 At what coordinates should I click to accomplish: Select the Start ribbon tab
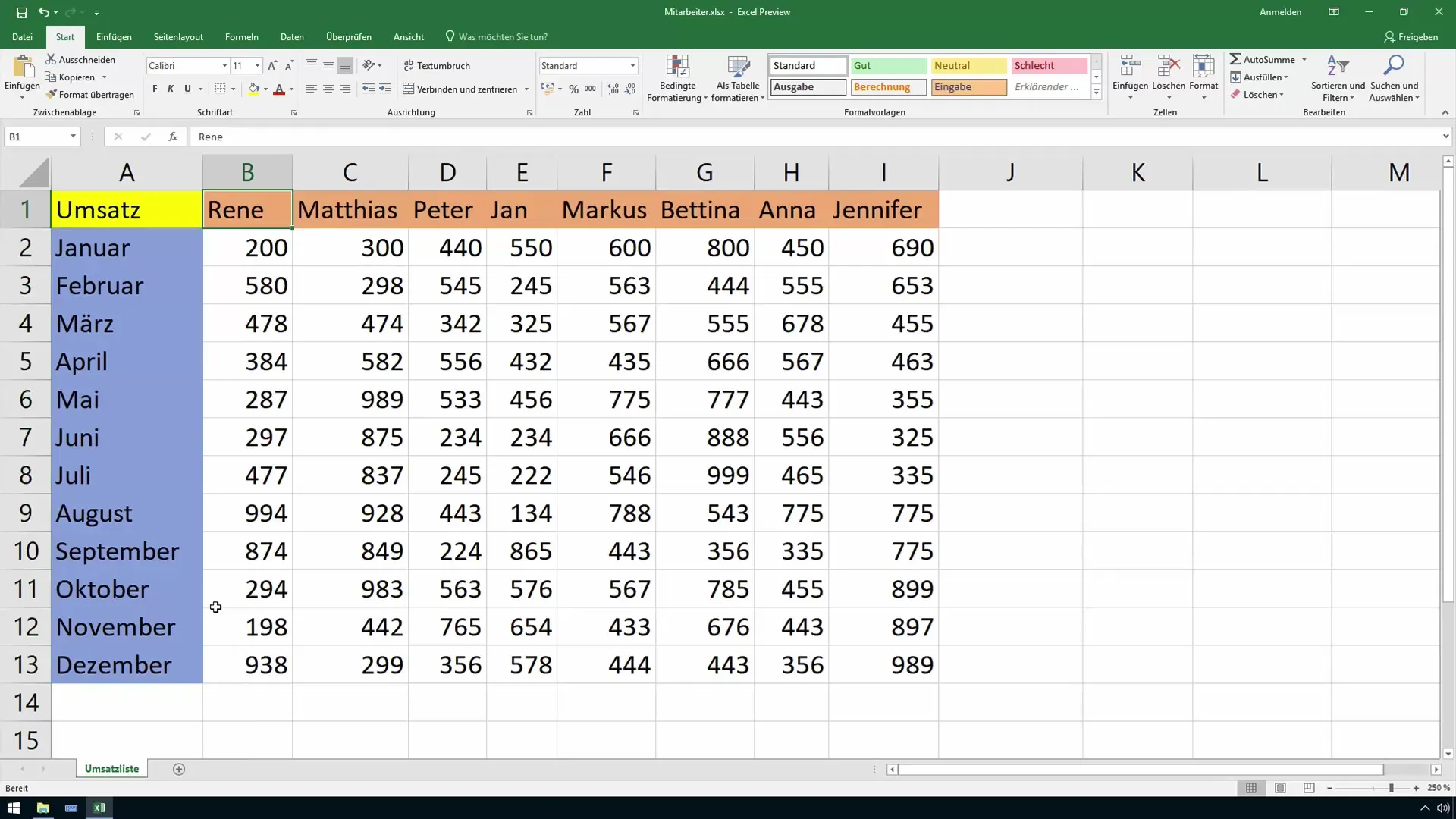(x=65, y=37)
